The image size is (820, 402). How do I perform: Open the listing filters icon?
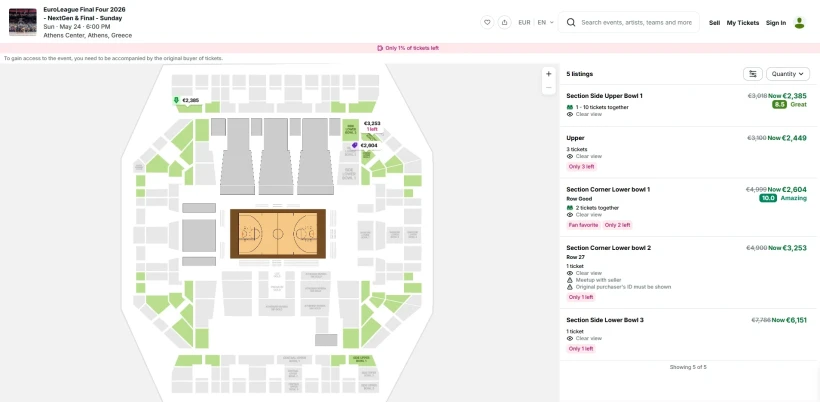753,74
